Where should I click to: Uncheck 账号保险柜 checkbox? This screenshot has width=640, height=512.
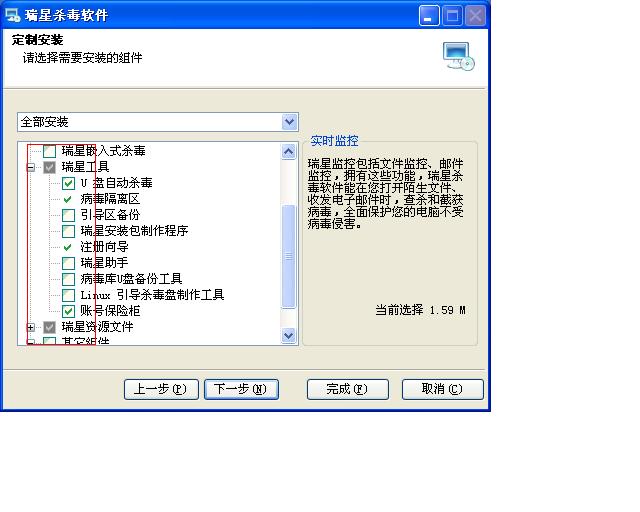coord(68,311)
